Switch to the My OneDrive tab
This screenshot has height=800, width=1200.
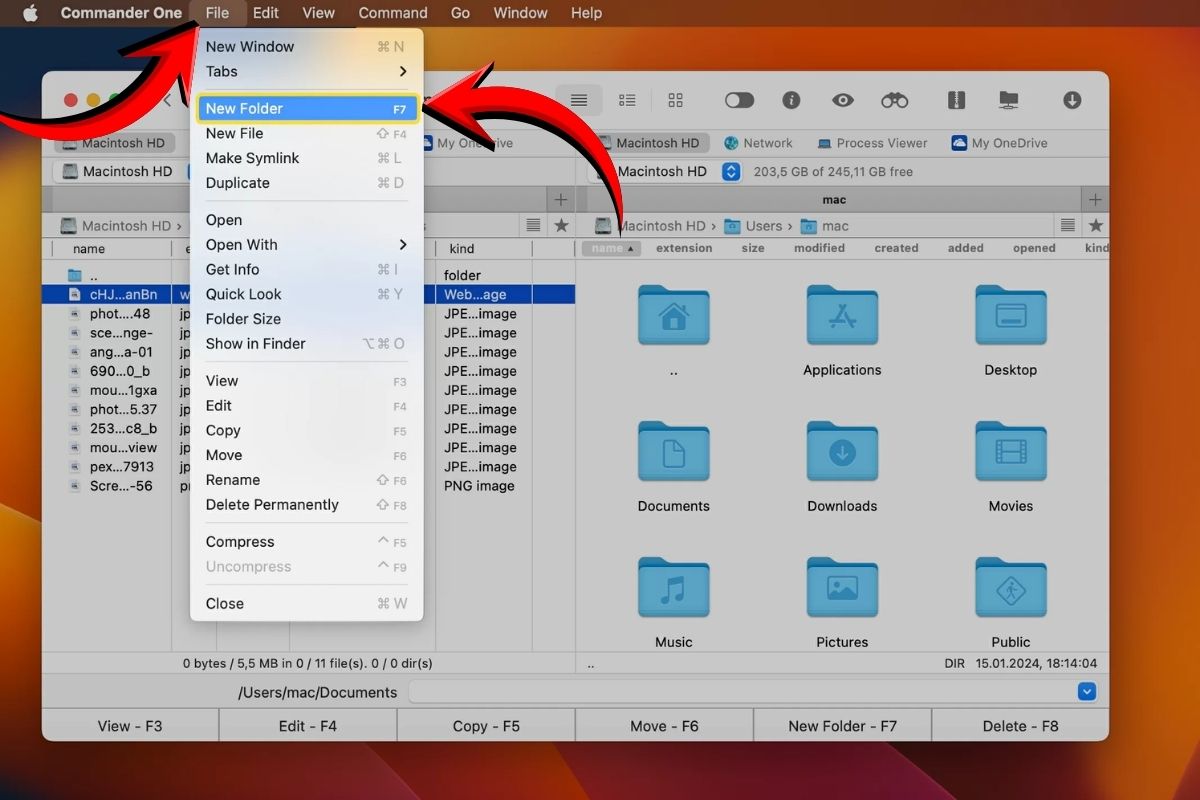pos(999,143)
